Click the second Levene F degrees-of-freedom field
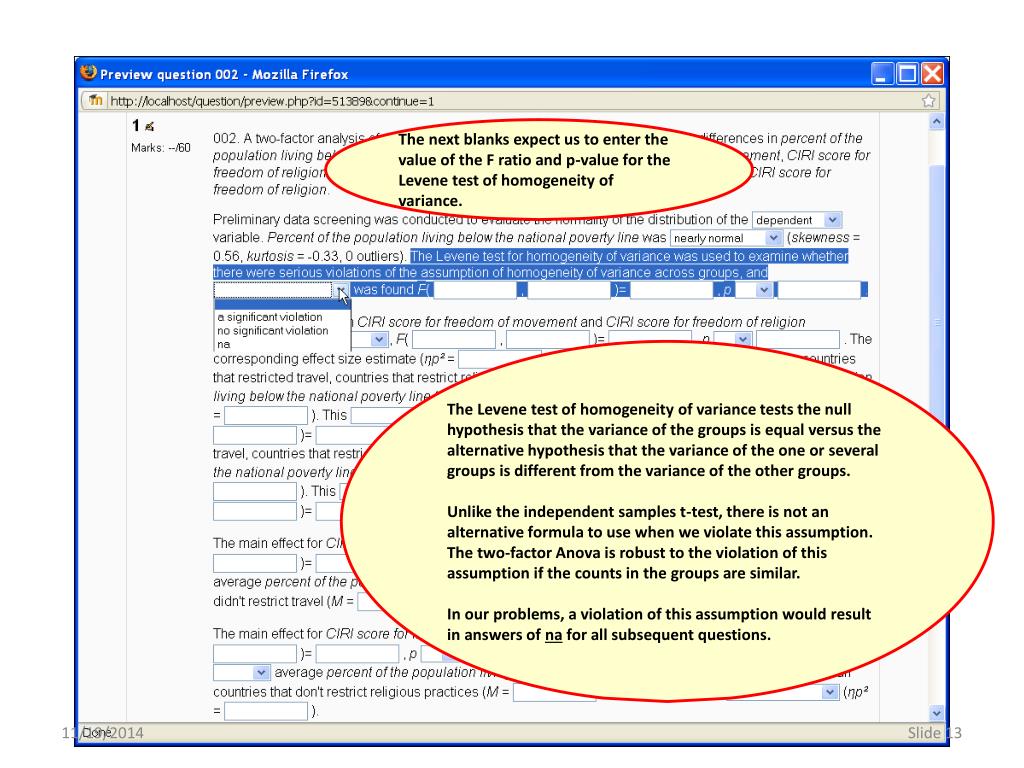 click(x=569, y=290)
